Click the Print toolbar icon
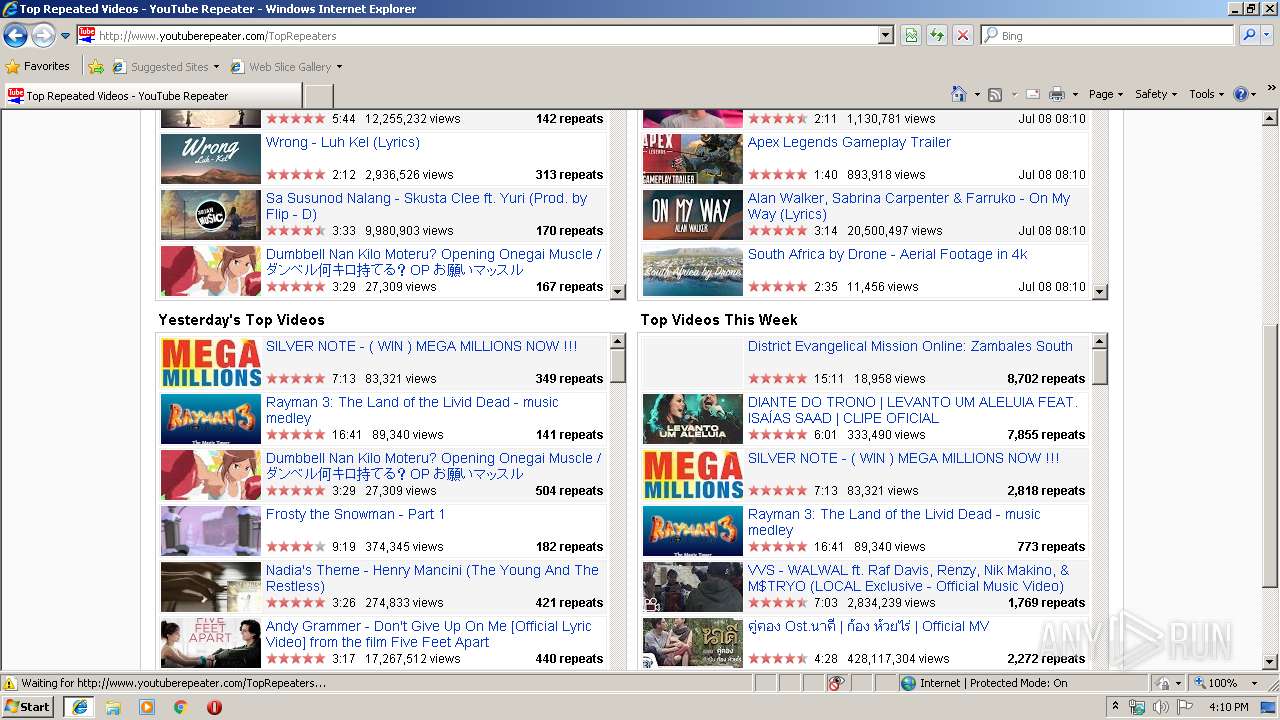This screenshot has width=1280, height=720. coord(1057,94)
